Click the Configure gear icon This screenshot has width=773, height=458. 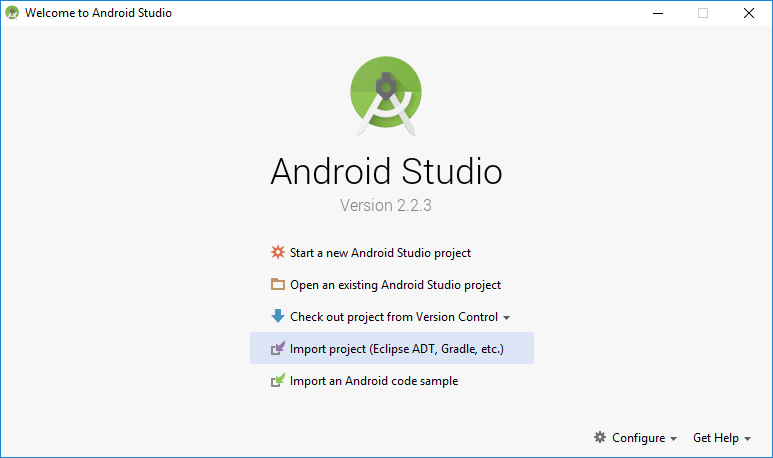click(x=599, y=437)
